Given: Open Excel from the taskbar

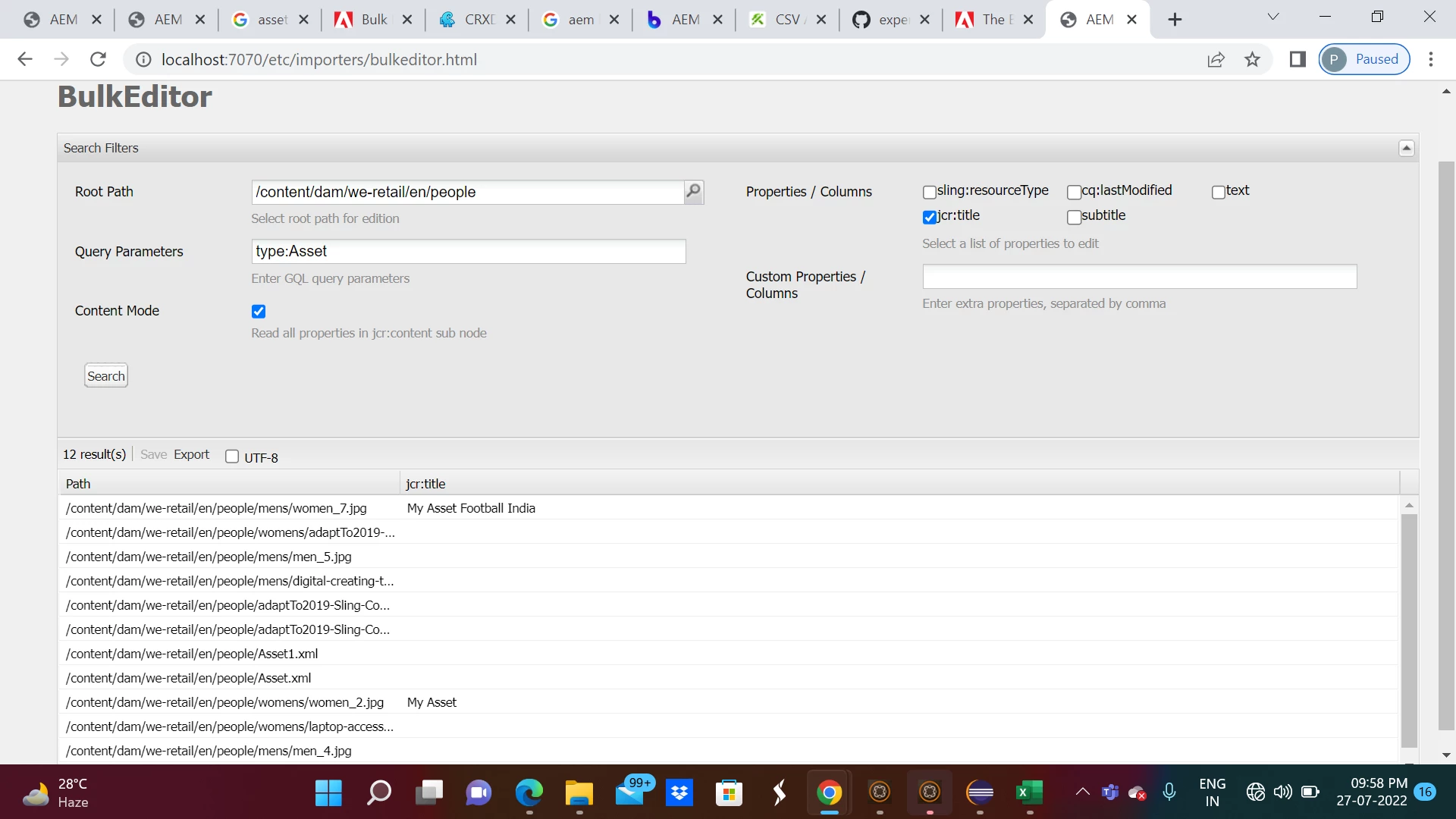Looking at the screenshot, I should point(1029,792).
